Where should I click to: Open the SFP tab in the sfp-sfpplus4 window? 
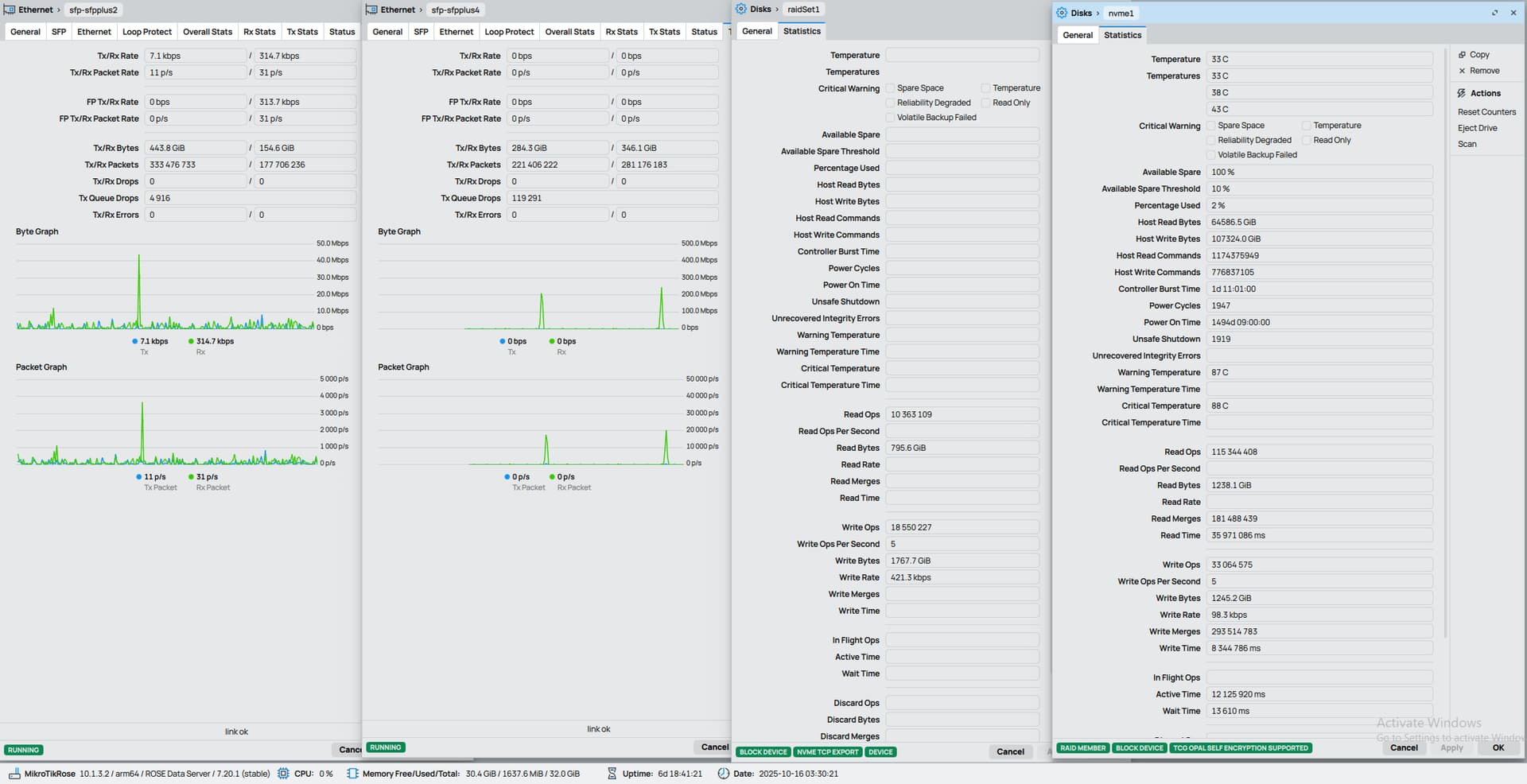pos(422,32)
